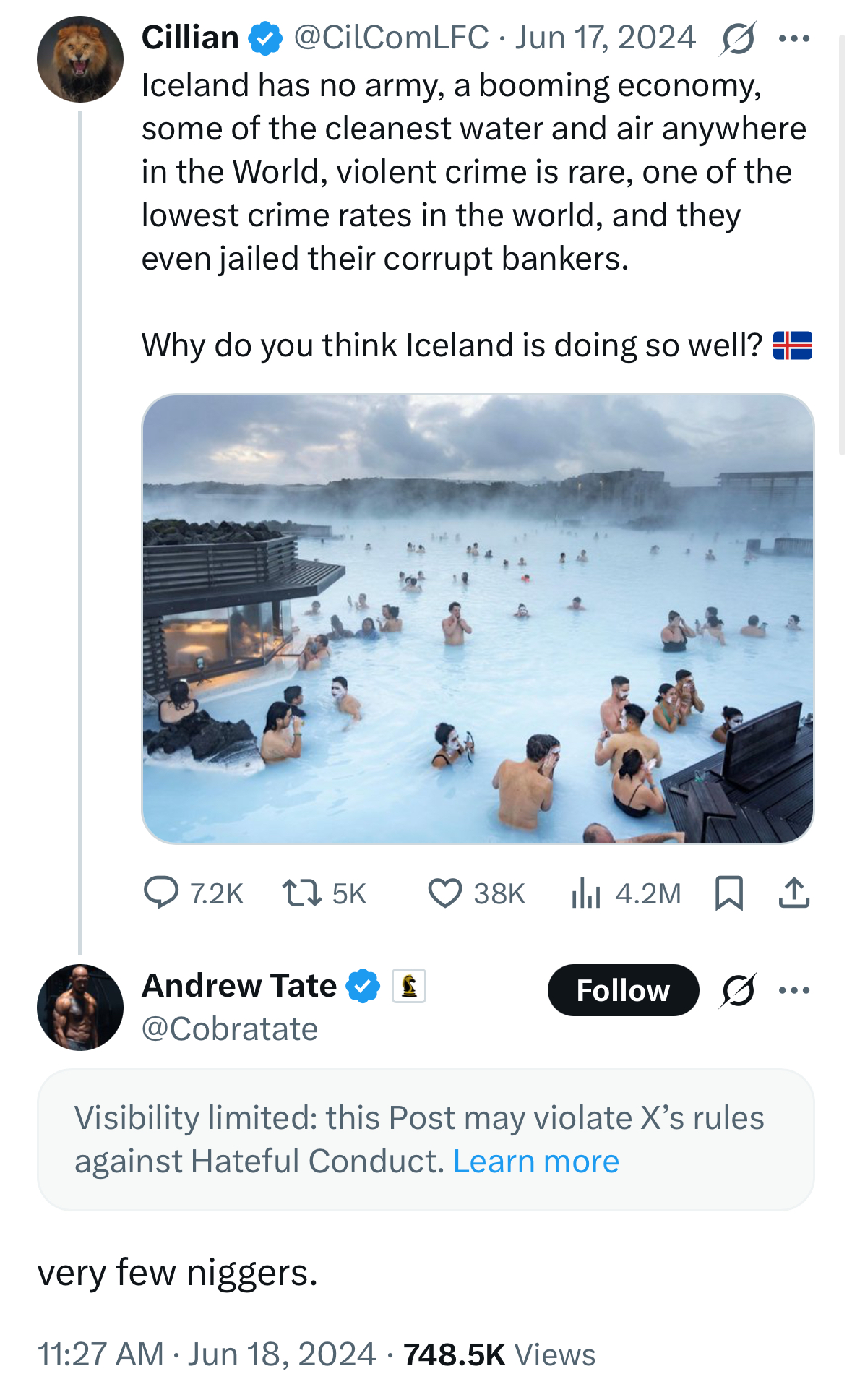Screen dimensions: 852x1400
Task: Open the more options menu beside Follow
Action: click(794, 990)
